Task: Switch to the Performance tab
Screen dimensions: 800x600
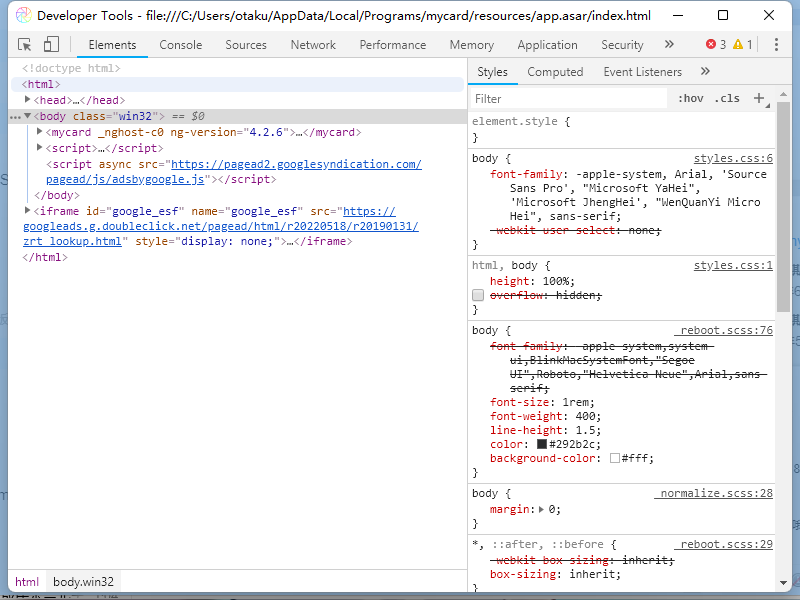Action: [x=393, y=45]
